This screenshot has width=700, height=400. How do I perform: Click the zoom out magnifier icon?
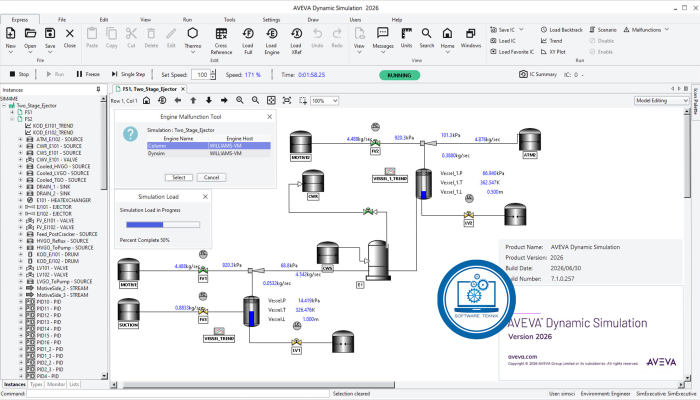pyautogui.click(x=255, y=100)
